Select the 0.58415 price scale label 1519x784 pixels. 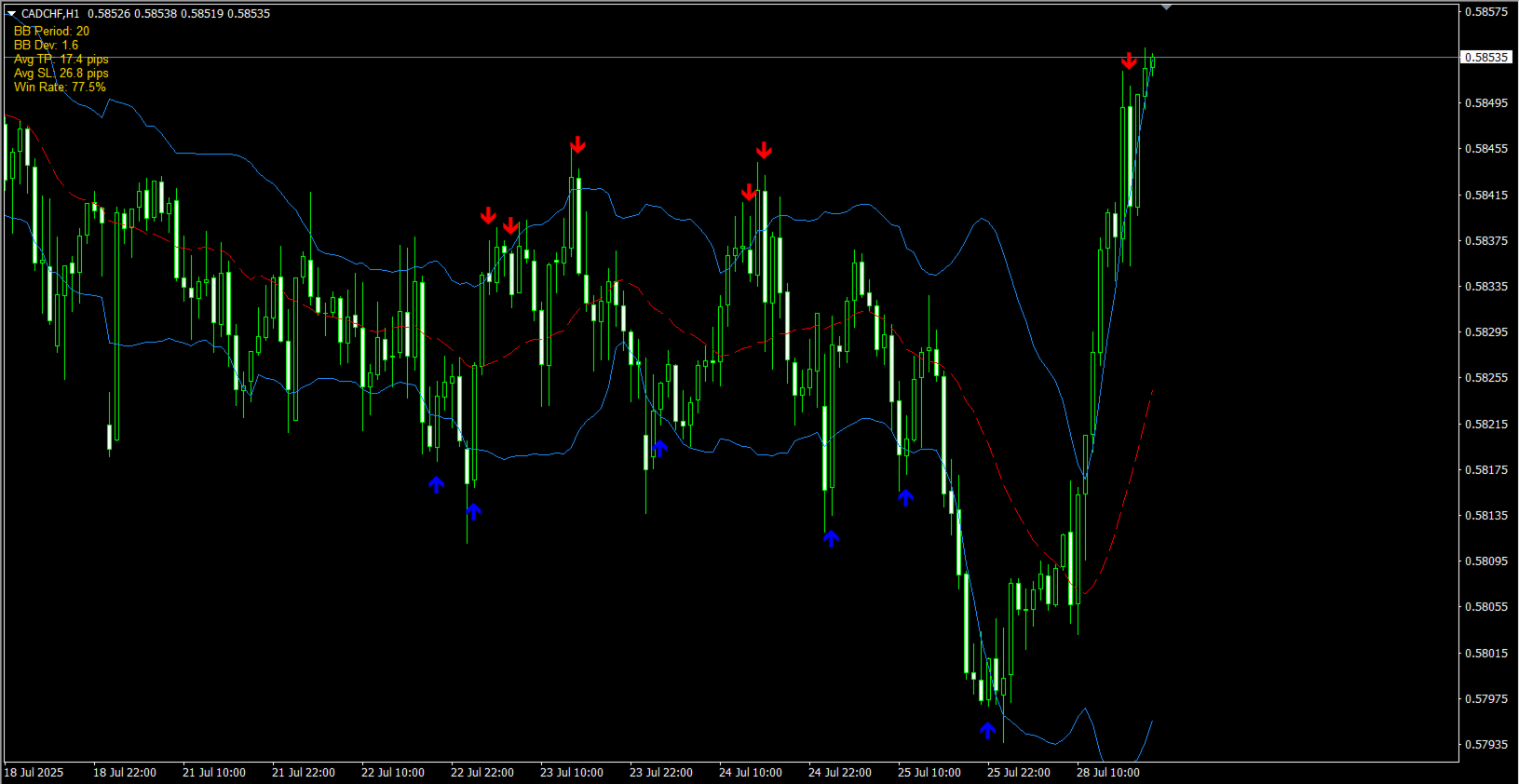coord(1486,196)
